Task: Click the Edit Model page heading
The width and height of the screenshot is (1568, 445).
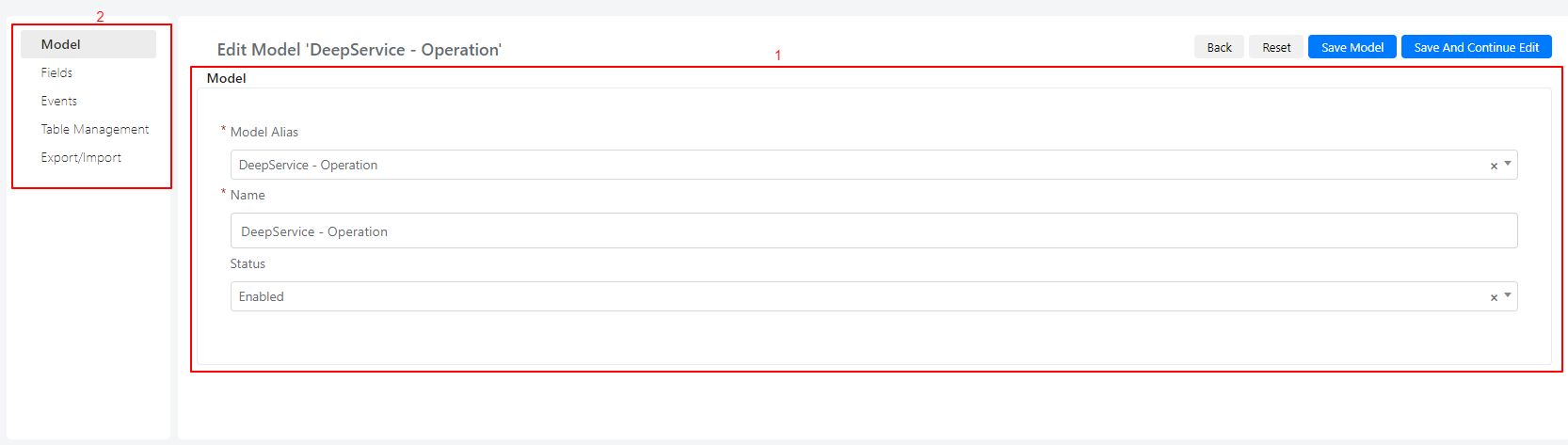Action: [359, 50]
